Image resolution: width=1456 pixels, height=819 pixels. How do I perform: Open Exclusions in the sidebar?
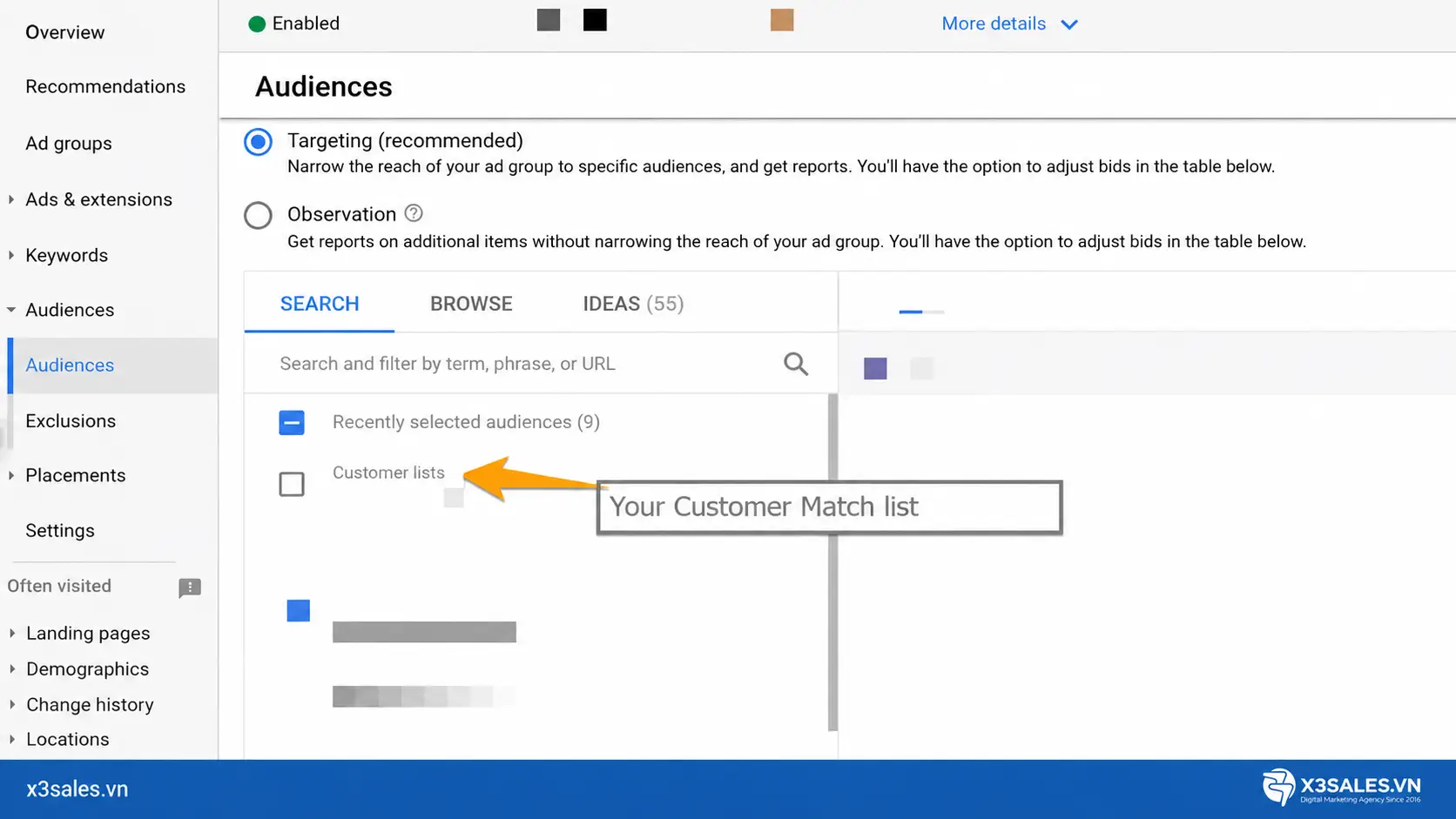71,421
